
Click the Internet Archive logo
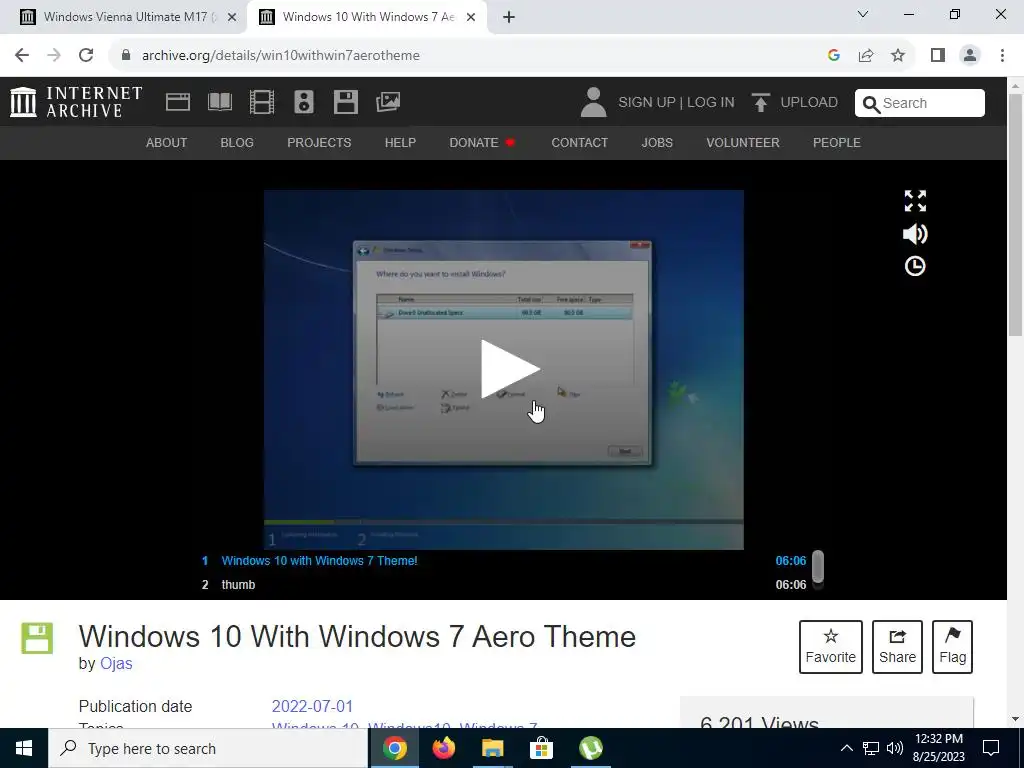pyautogui.click(x=76, y=103)
